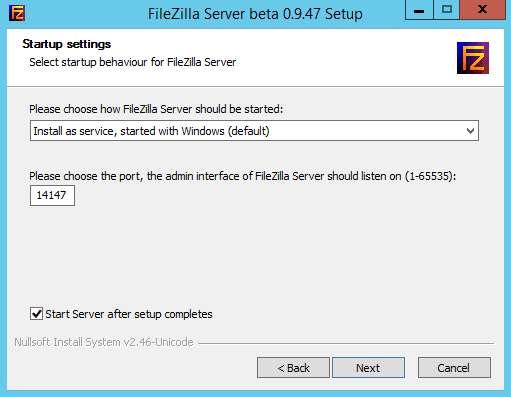This screenshot has height=397, width=511.
Task: Click the 'Select startup behaviour for FileZilla Server' subtitle
Action: 133,62
